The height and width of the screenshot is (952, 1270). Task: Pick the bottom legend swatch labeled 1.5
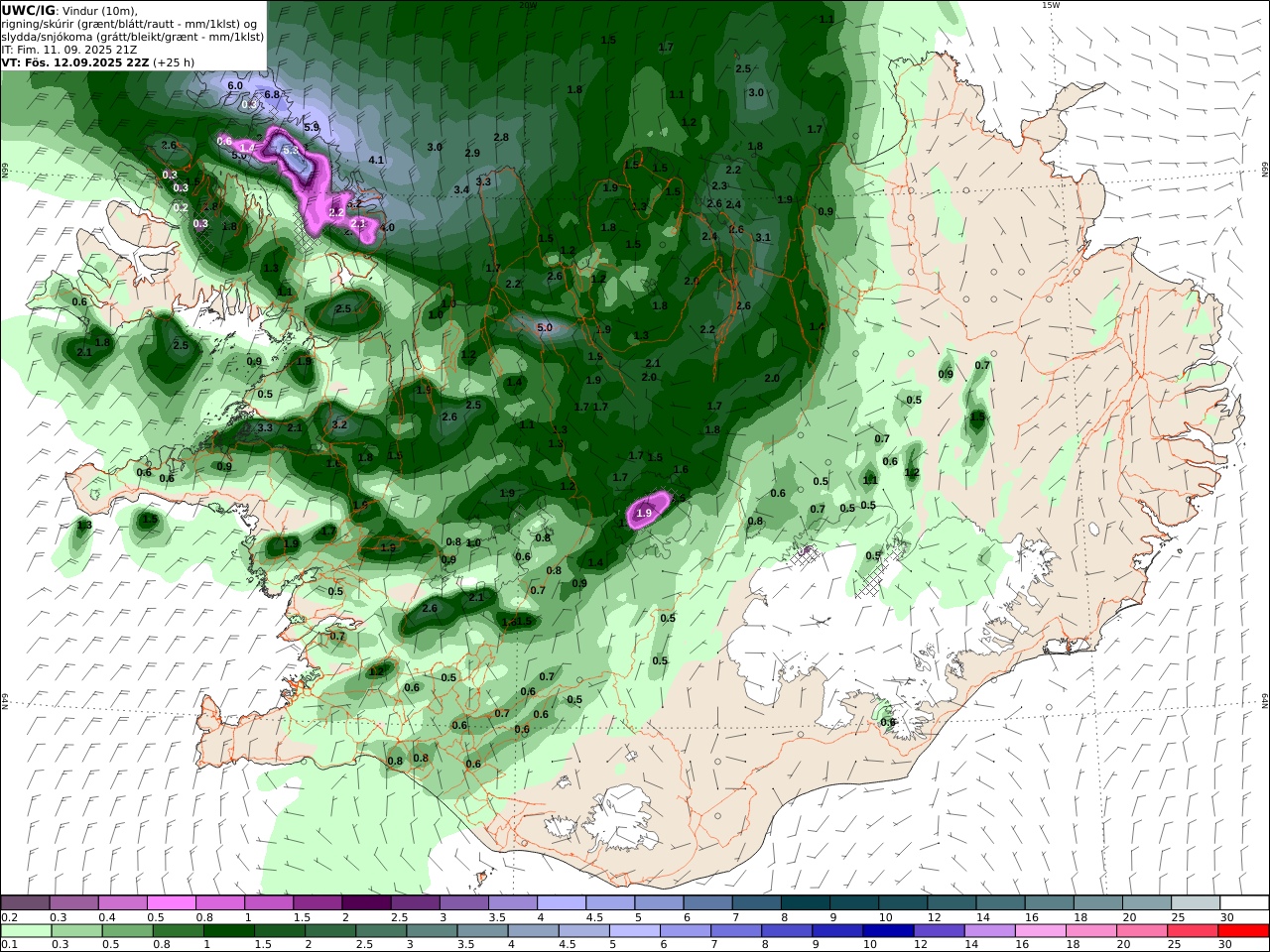coord(280,931)
